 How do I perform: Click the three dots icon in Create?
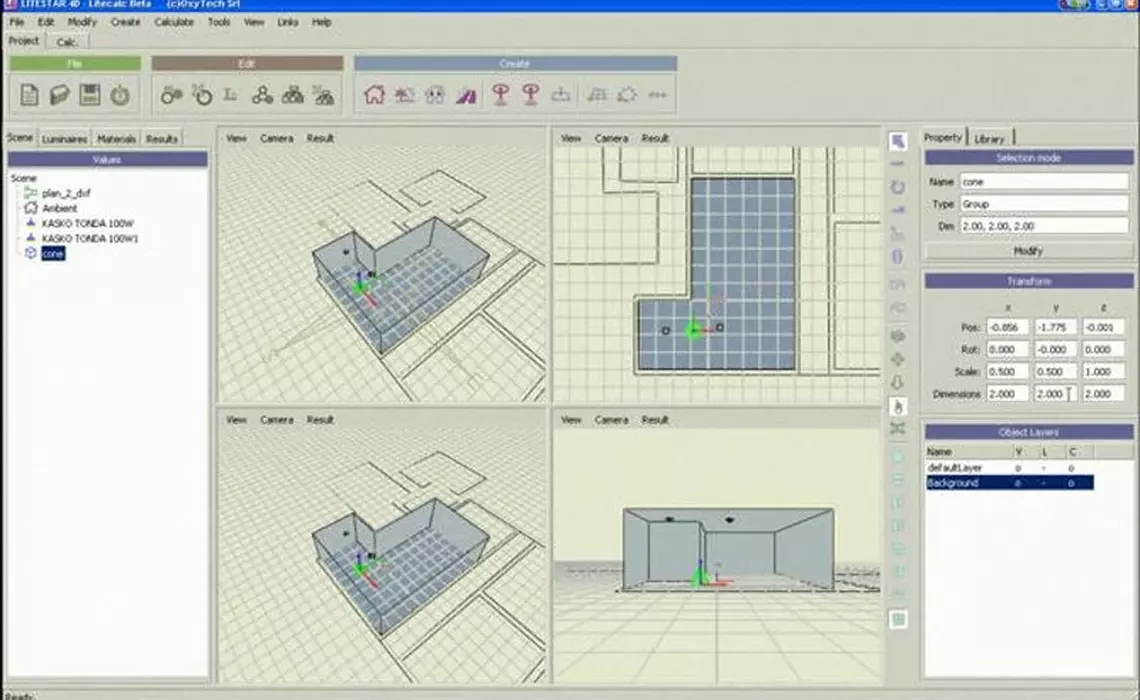(x=657, y=94)
